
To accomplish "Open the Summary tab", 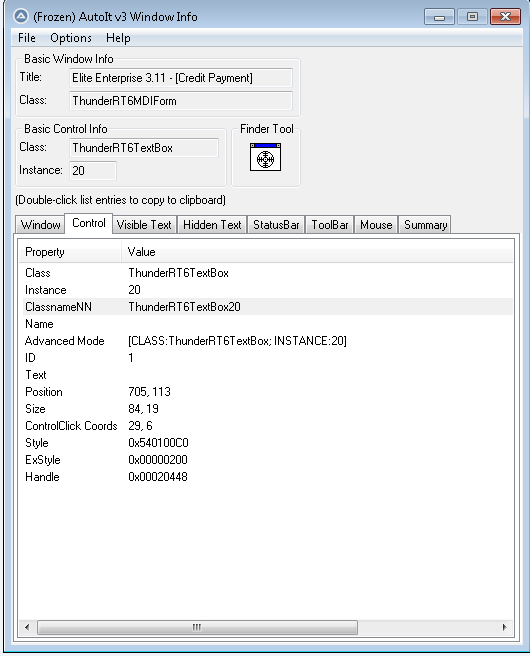I will point(425,225).
